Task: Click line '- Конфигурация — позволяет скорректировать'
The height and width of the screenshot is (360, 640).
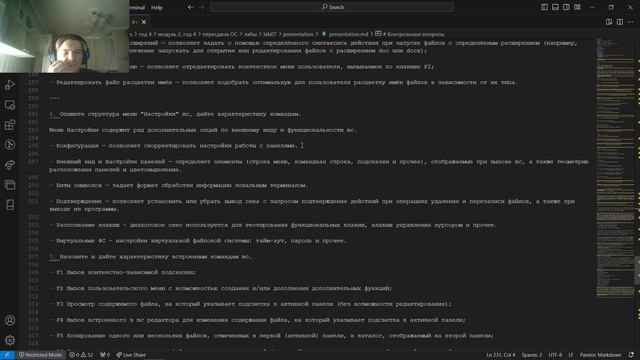Action: 174,146
